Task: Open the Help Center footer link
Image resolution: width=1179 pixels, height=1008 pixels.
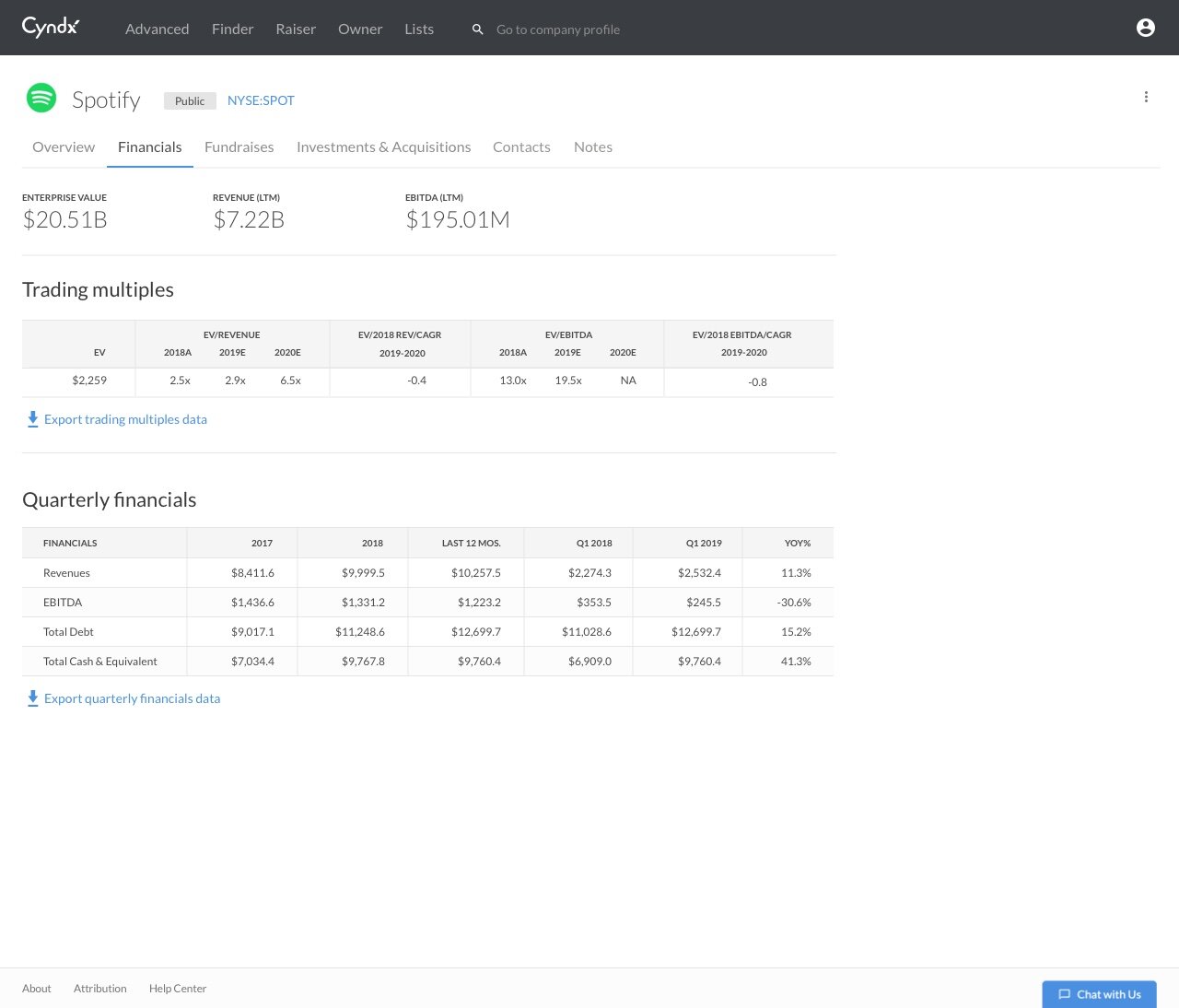Action: click(x=178, y=989)
